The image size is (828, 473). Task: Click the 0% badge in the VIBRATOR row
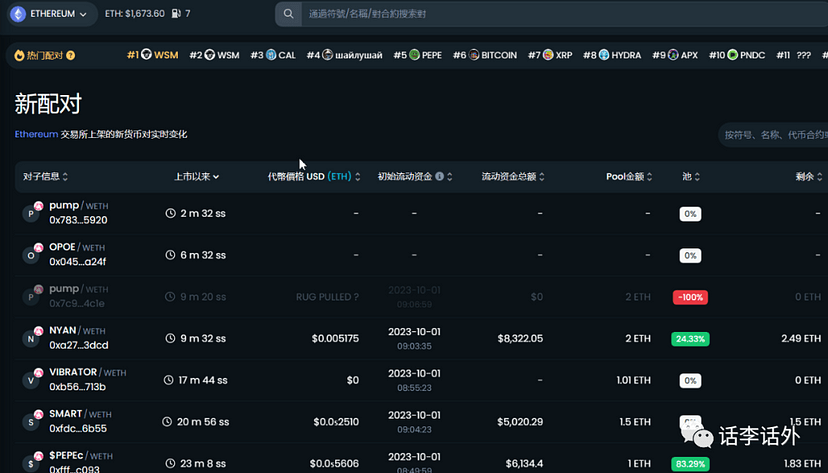click(x=690, y=381)
